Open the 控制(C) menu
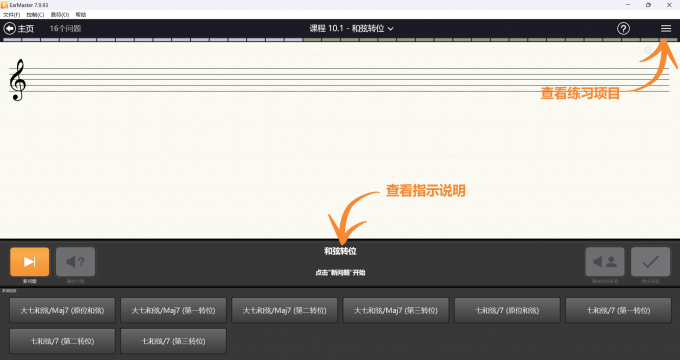This screenshot has height=360, width=680. [35, 15]
